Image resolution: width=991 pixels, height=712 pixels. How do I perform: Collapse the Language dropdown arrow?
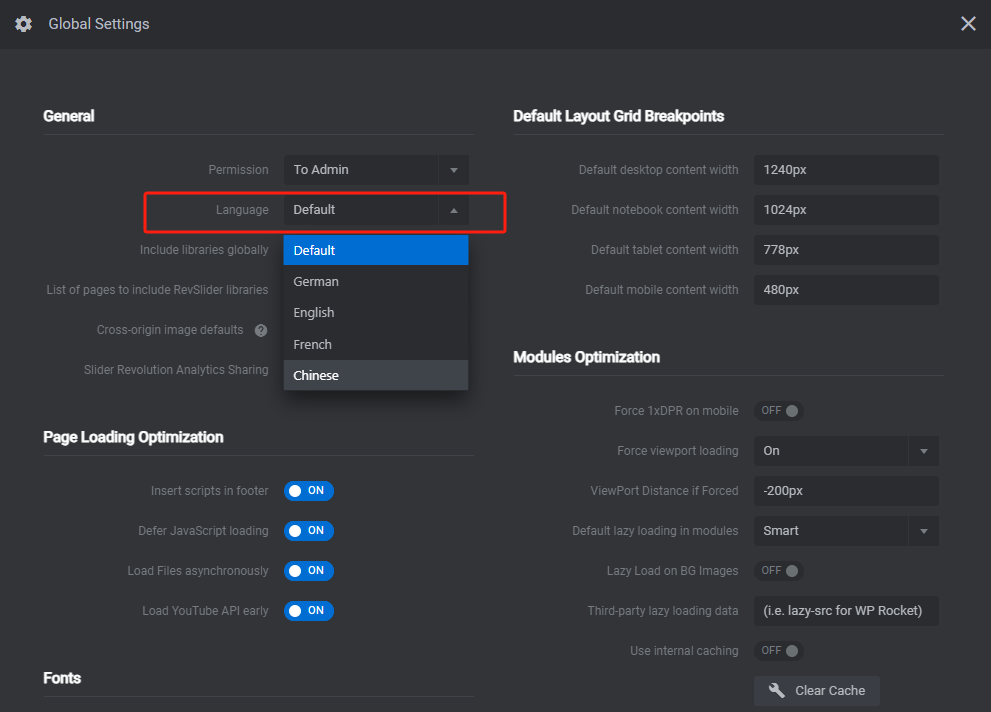453,210
